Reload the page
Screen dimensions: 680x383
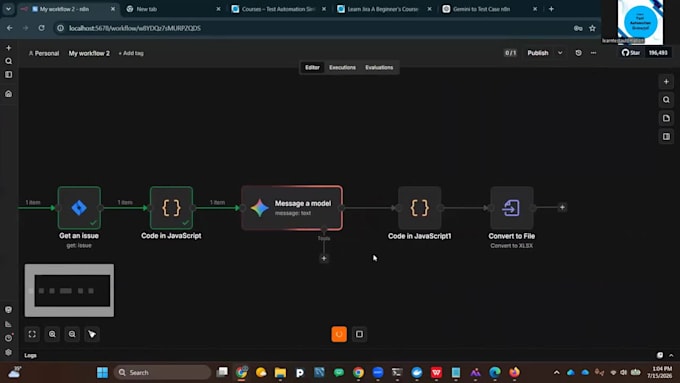(41, 28)
